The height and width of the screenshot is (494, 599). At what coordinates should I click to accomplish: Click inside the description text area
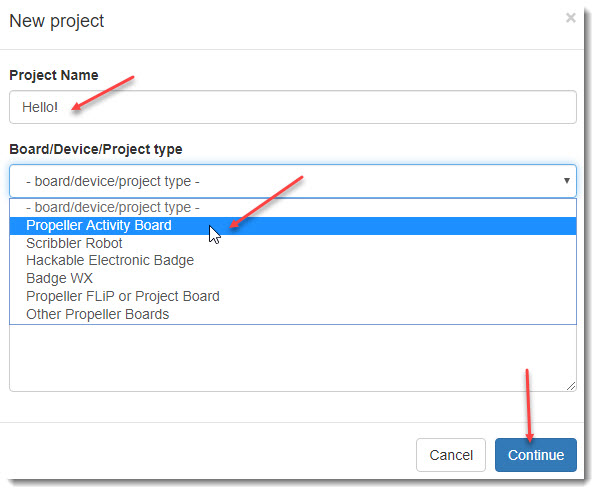[293, 358]
